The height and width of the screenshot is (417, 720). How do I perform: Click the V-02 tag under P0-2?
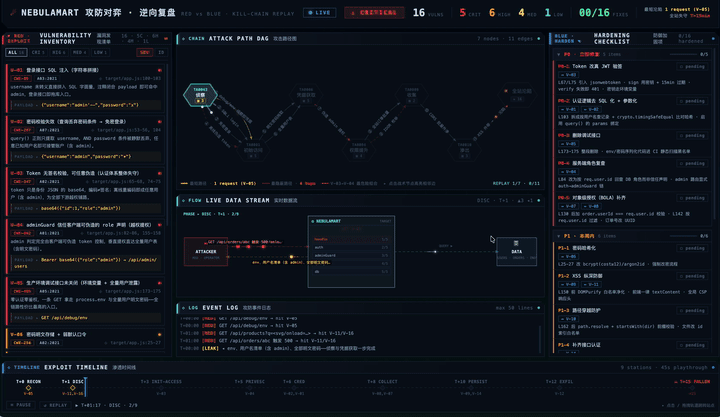(x=591, y=109)
